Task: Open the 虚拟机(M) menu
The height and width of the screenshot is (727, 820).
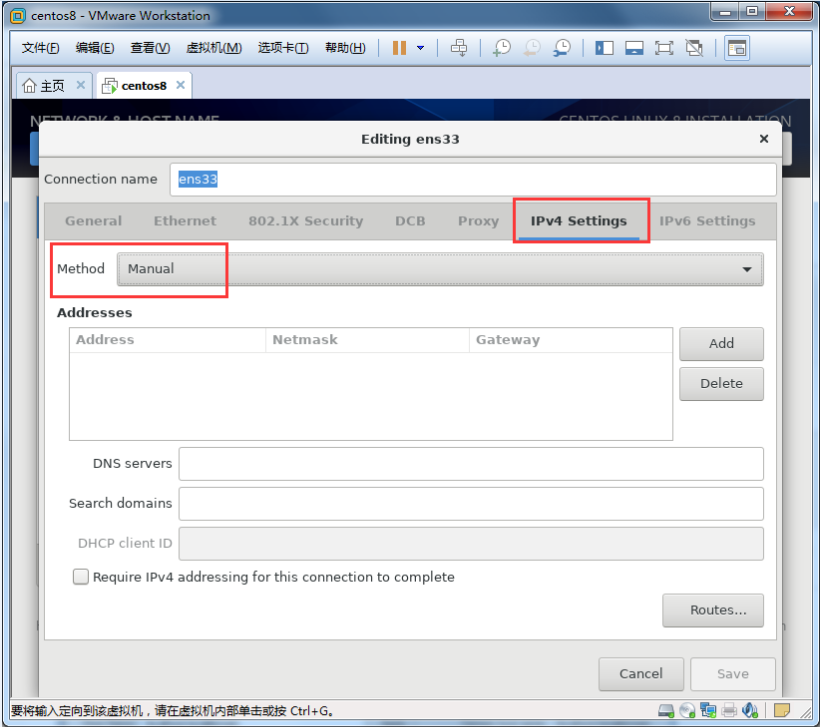Action: click(214, 48)
